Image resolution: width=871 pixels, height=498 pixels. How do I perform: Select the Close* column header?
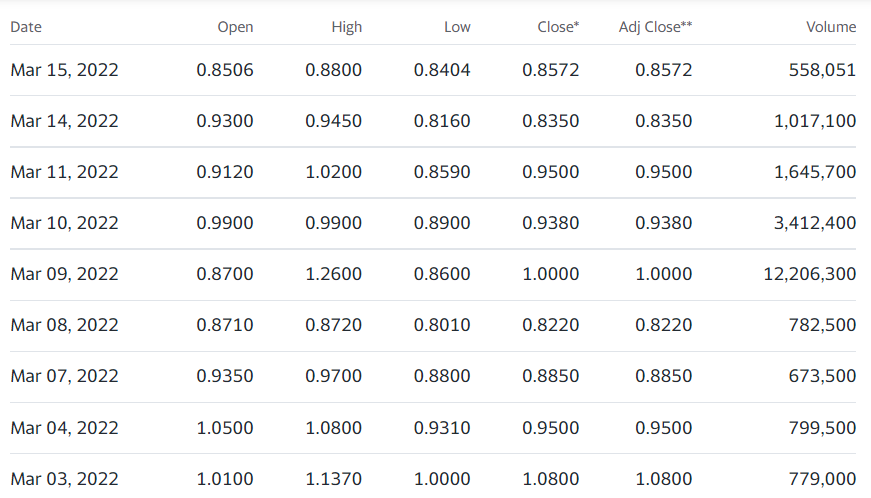[558, 27]
